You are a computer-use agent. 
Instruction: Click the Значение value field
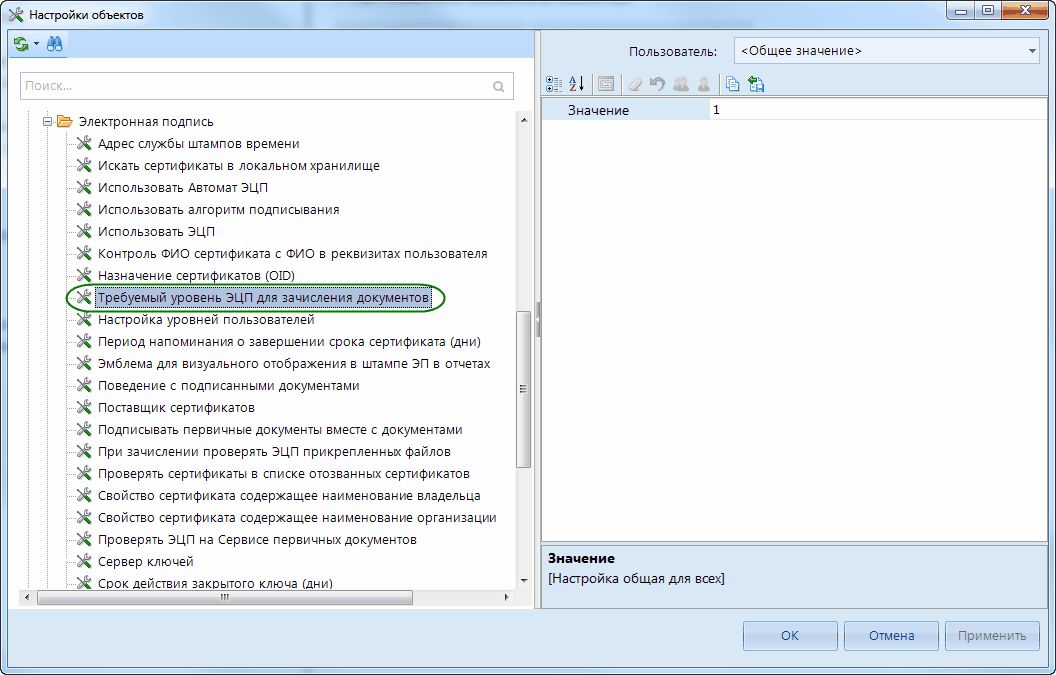coord(872,110)
